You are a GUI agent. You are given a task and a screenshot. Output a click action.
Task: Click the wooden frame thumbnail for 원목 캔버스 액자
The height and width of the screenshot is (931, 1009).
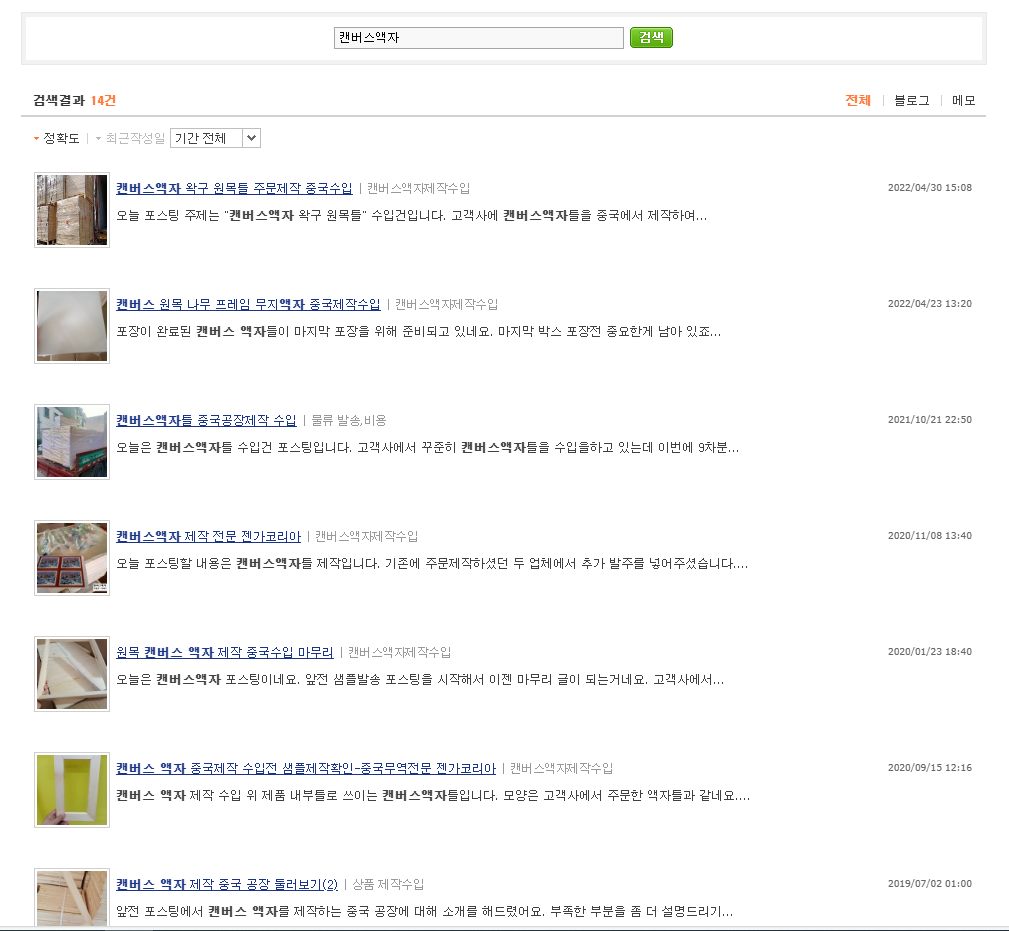click(72, 674)
